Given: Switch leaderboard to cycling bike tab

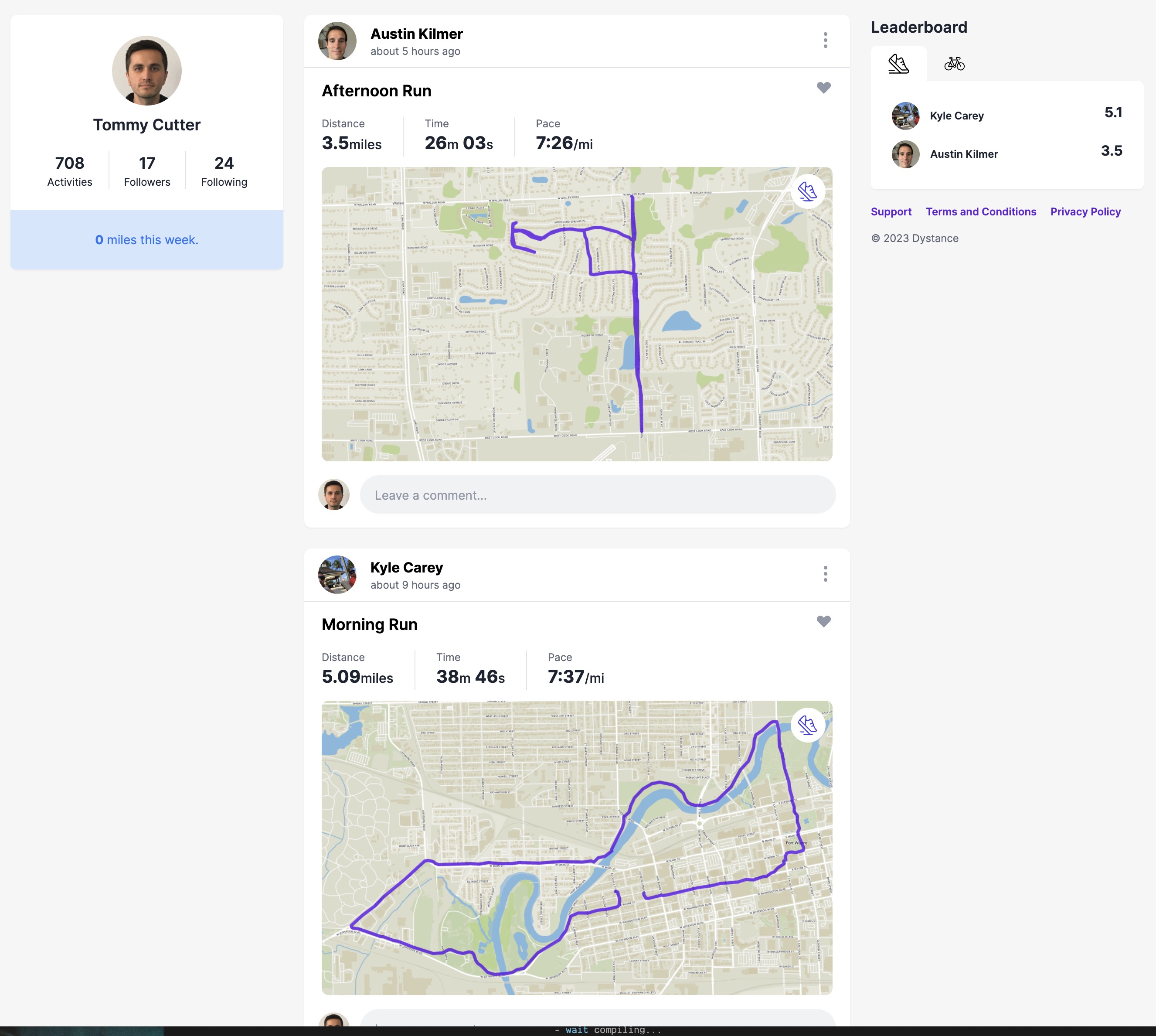Looking at the screenshot, I should point(954,64).
